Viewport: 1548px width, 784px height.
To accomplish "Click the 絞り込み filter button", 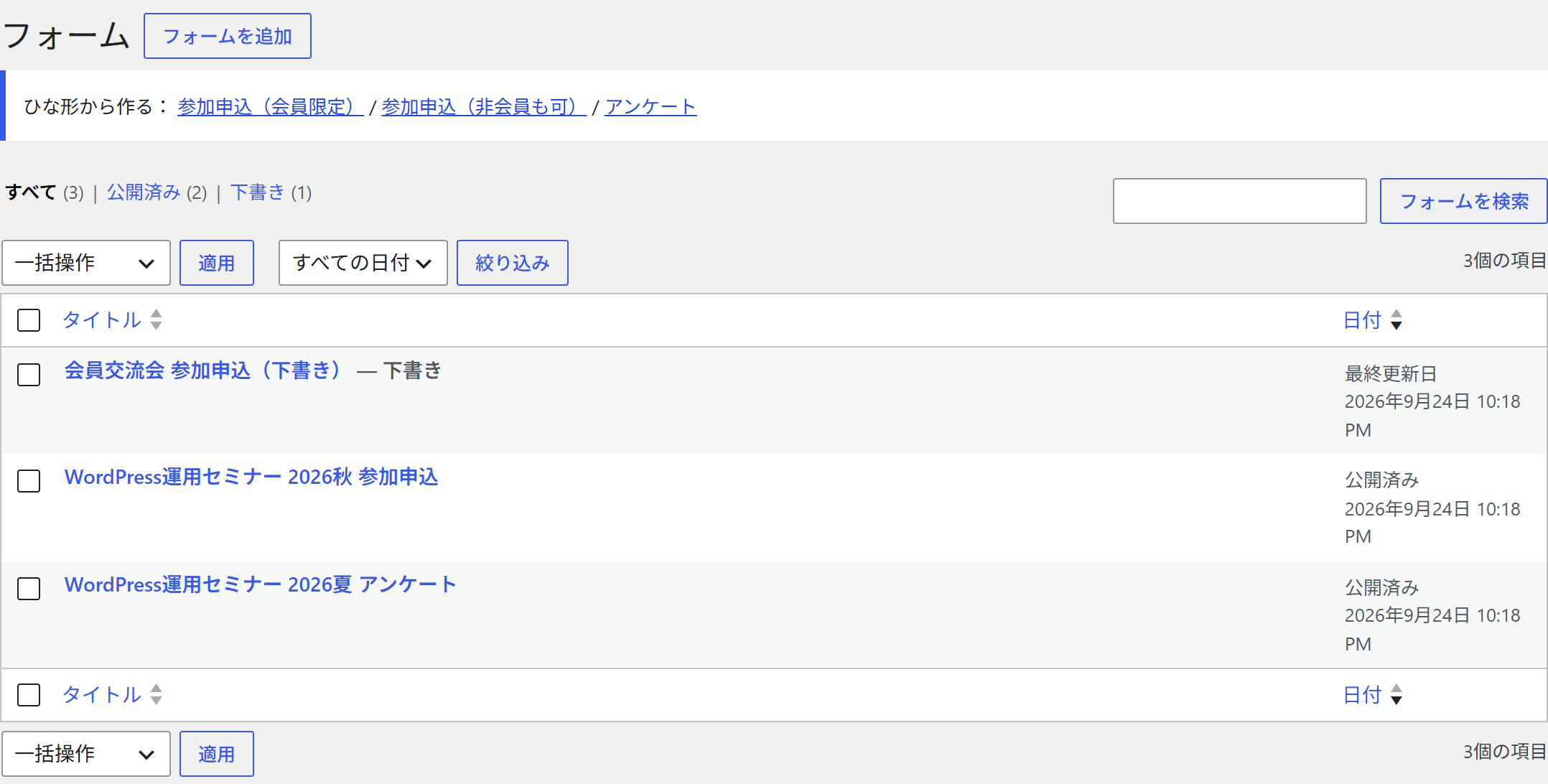I will [x=513, y=263].
